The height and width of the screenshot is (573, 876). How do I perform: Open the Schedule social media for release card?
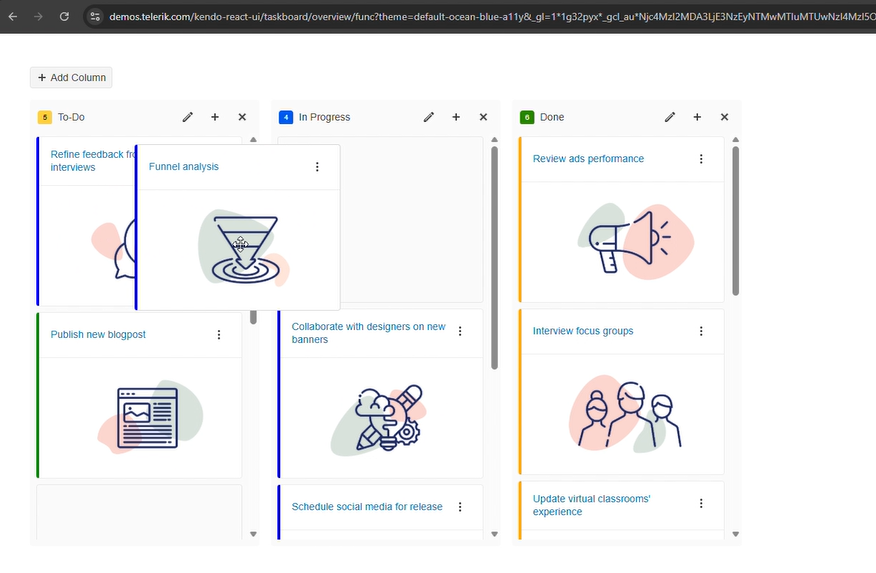point(367,507)
